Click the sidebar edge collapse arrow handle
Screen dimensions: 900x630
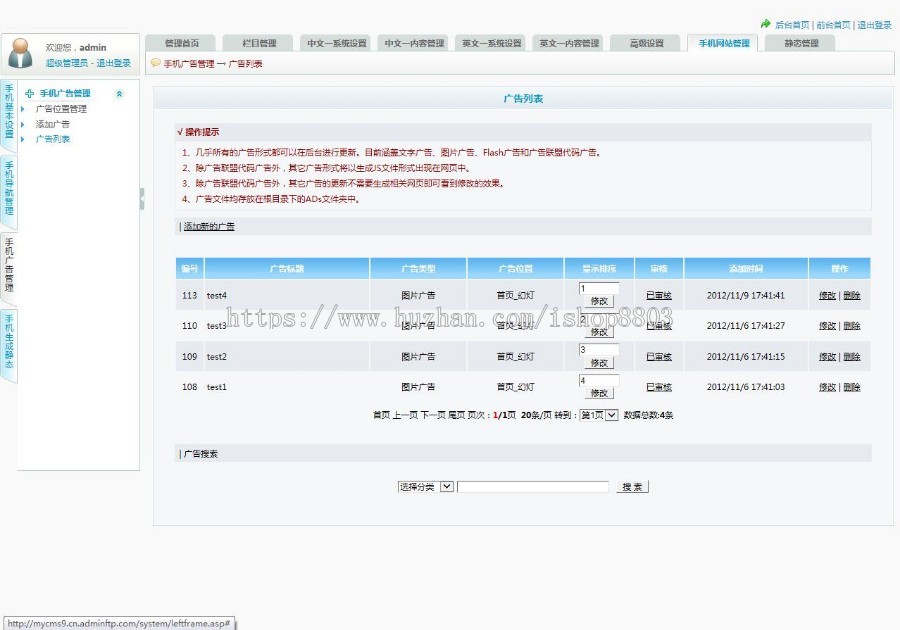[141, 199]
